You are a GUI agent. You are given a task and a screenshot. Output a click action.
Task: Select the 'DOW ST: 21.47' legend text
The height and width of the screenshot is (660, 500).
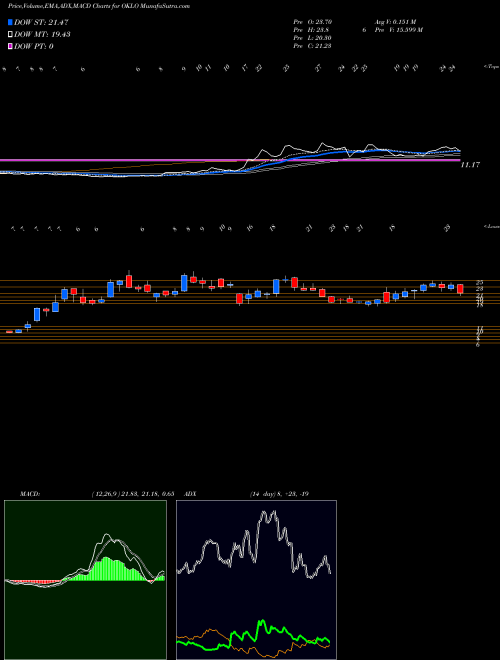tap(42, 23)
